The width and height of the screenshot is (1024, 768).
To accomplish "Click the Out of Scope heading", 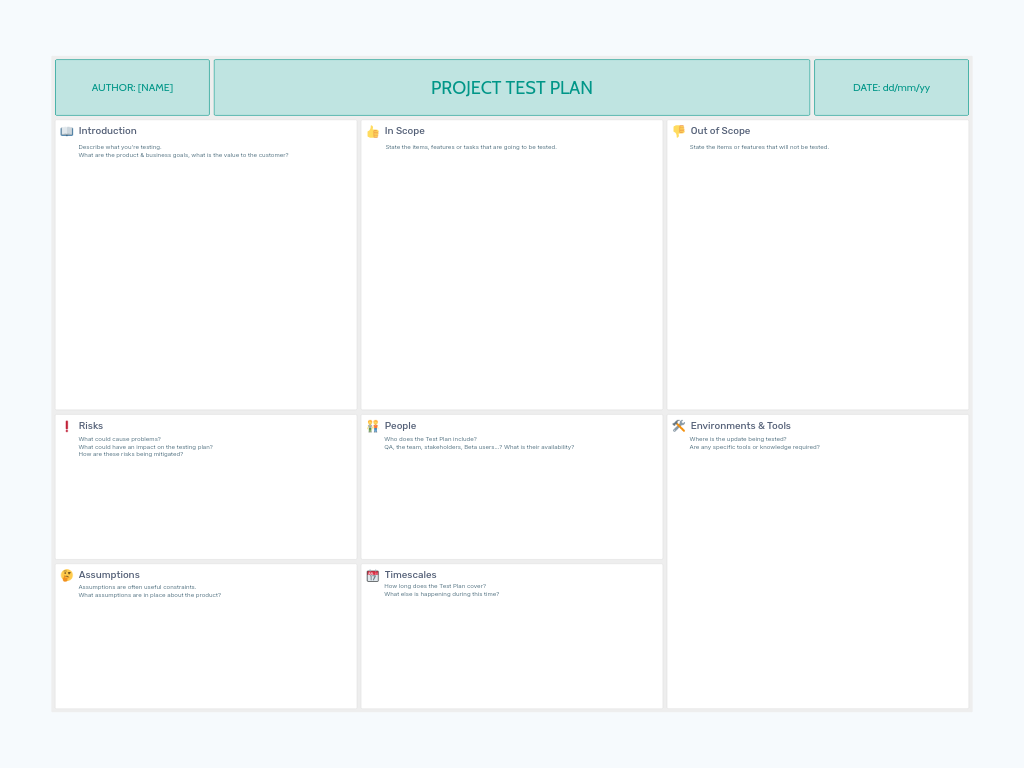I will click(720, 131).
